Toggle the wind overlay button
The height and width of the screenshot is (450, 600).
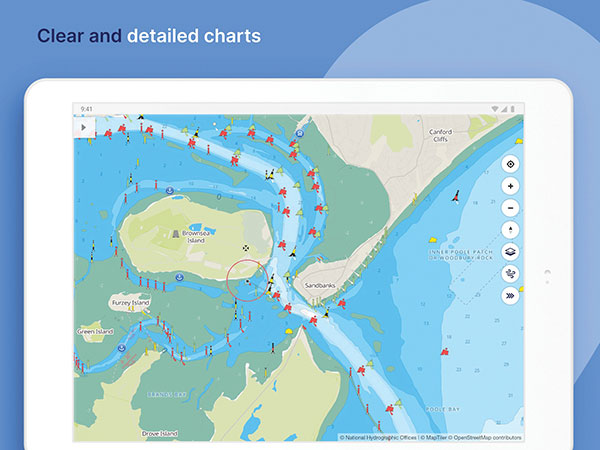click(x=510, y=274)
